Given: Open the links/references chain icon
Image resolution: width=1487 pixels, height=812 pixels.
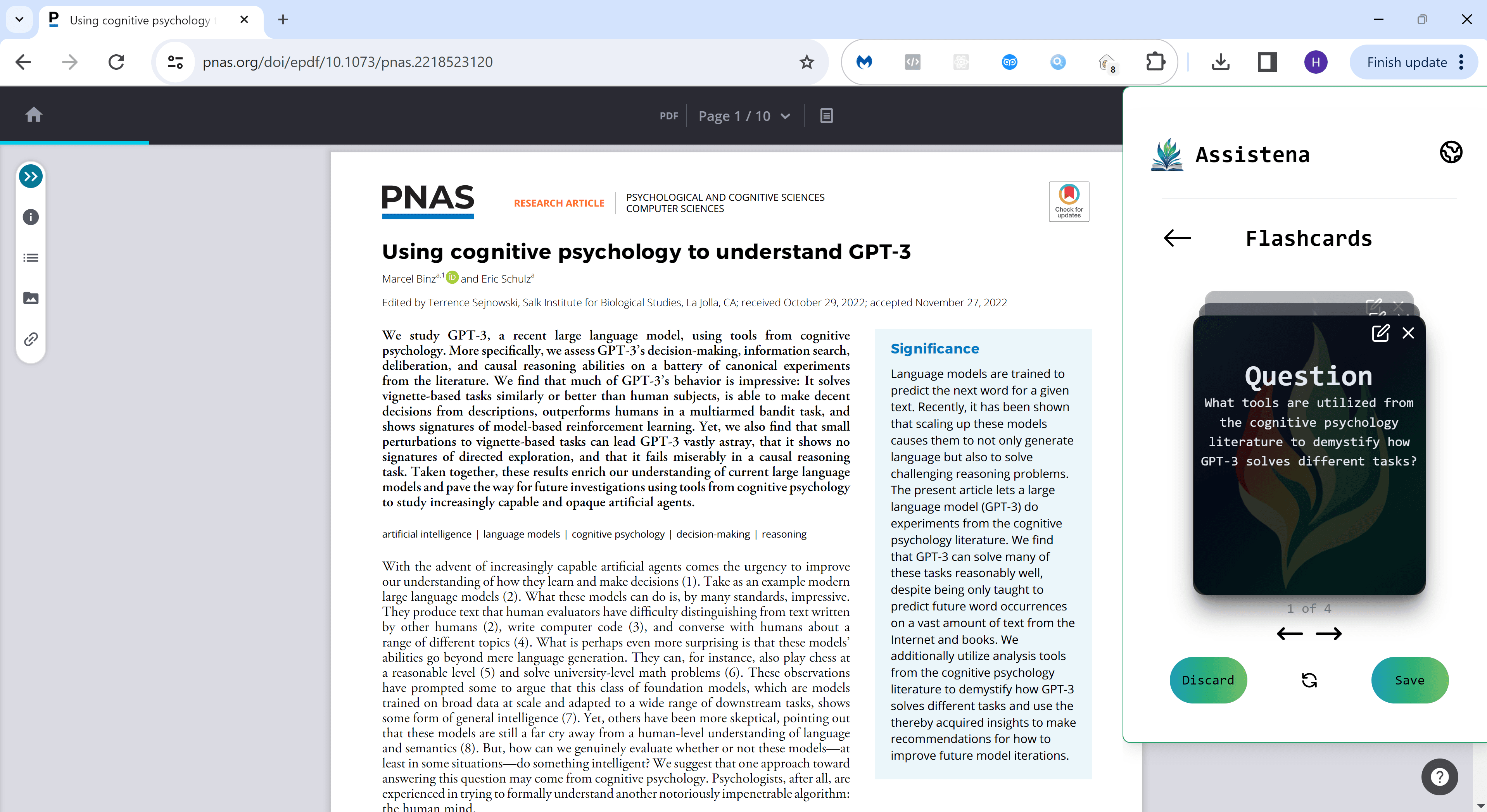Looking at the screenshot, I should [31, 339].
